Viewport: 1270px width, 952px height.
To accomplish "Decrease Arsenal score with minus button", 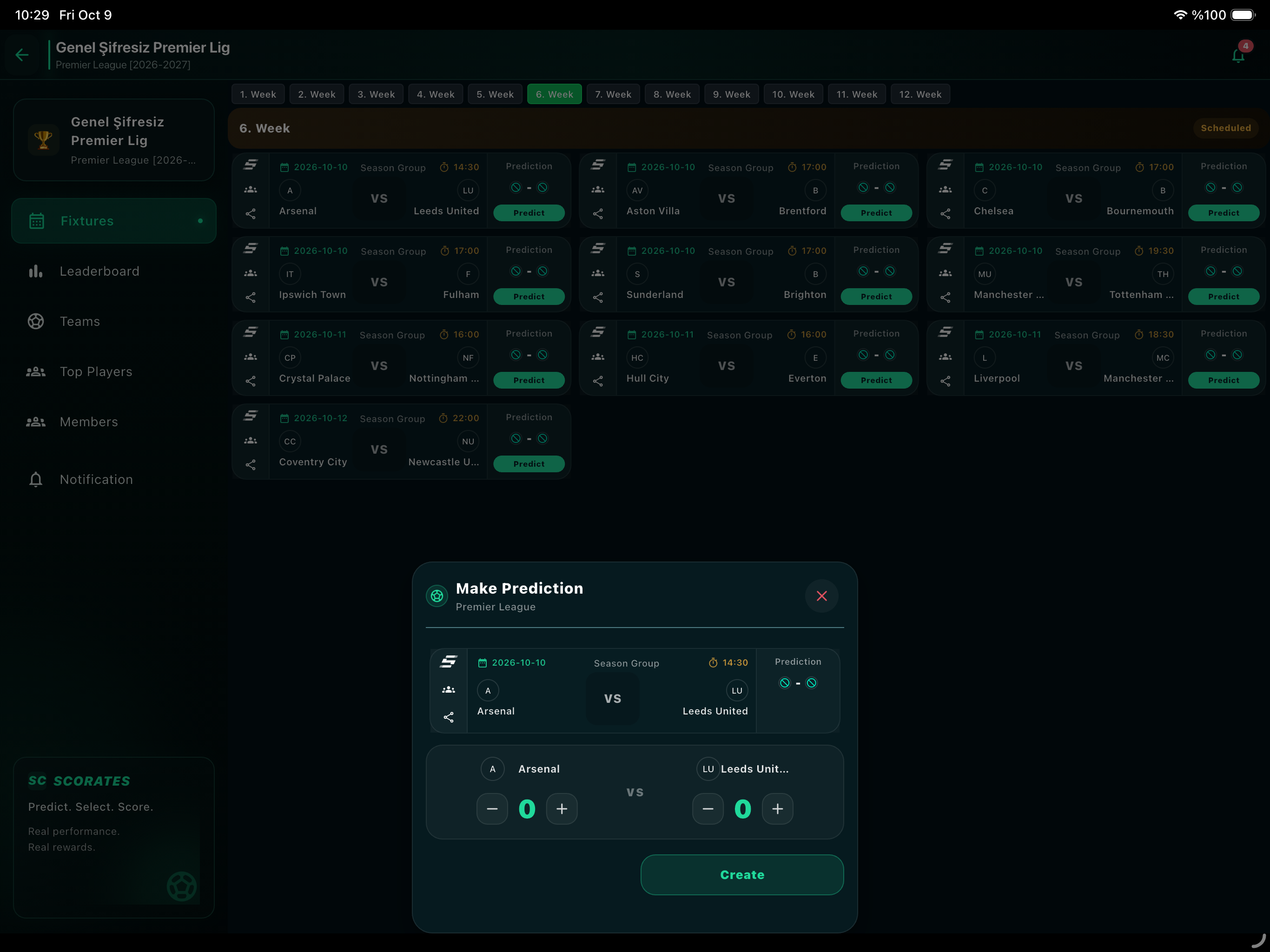I will 492,808.
